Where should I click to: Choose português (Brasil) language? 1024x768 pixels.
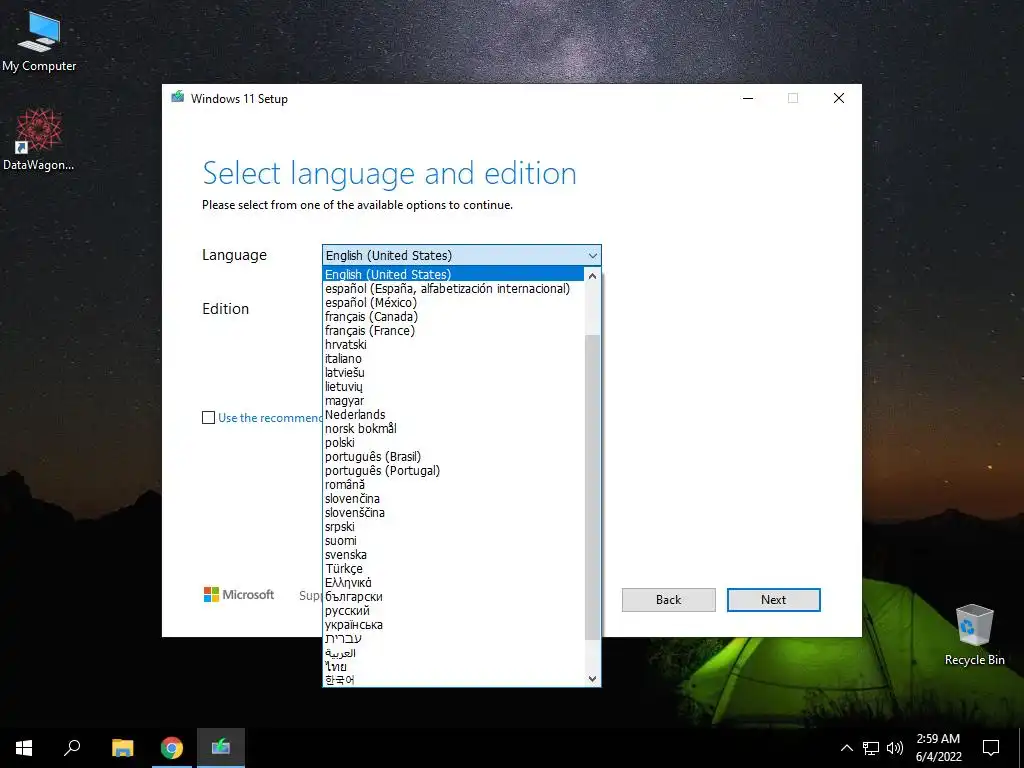pyautogui.click(x=453, y=456)
